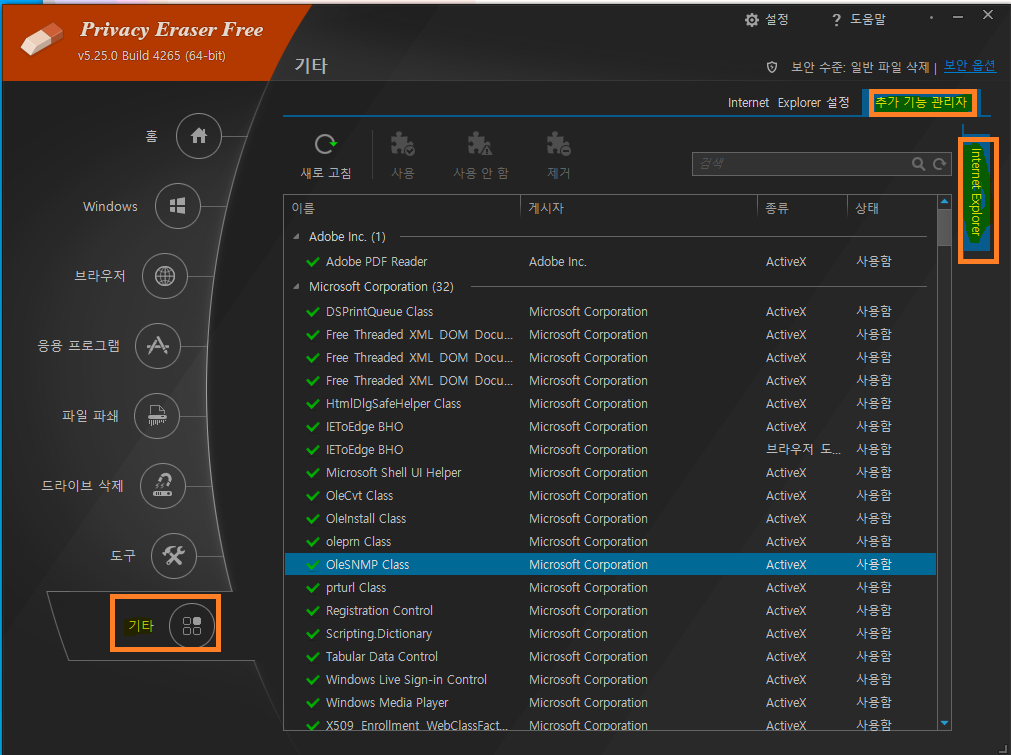Select Windows Live Sign-in Control row

611,680
